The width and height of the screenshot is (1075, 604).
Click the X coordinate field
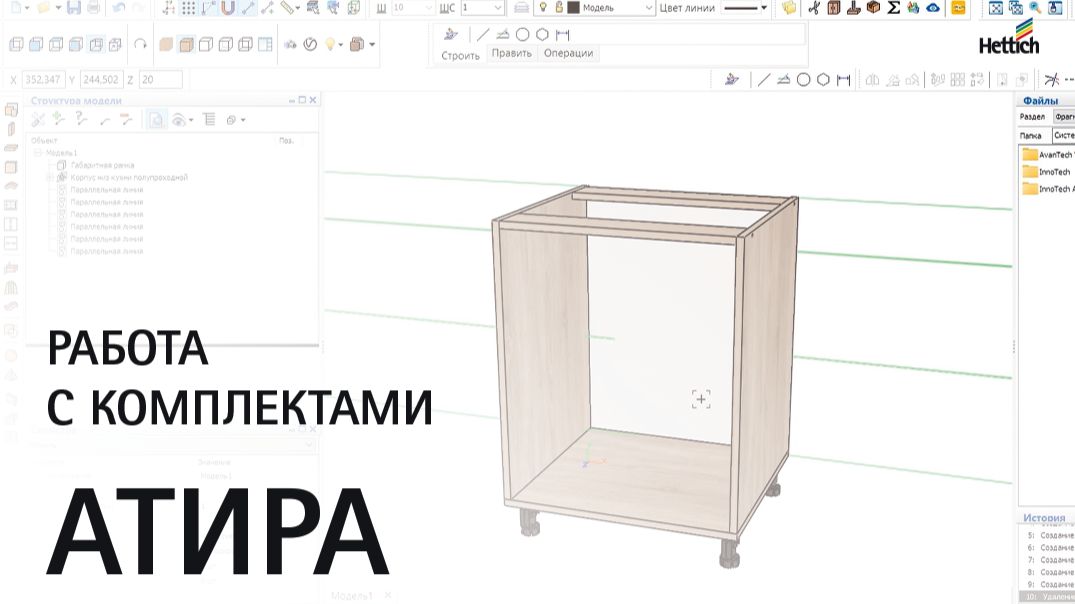point(43,80)
